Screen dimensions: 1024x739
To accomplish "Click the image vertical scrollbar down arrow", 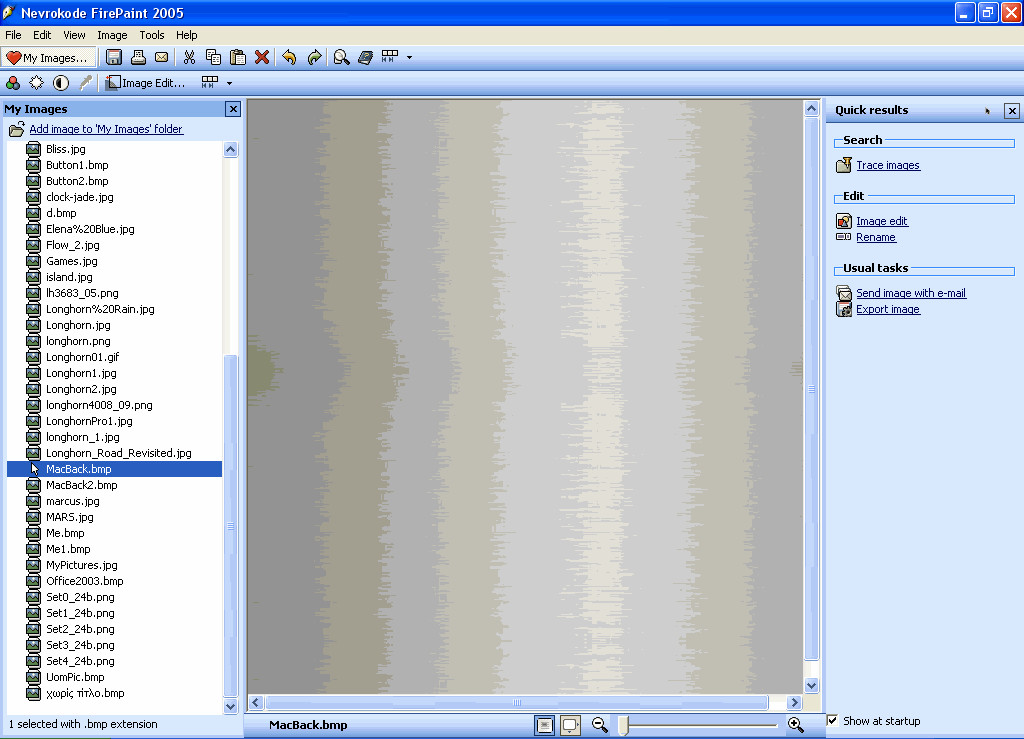I will coord(811,685).
